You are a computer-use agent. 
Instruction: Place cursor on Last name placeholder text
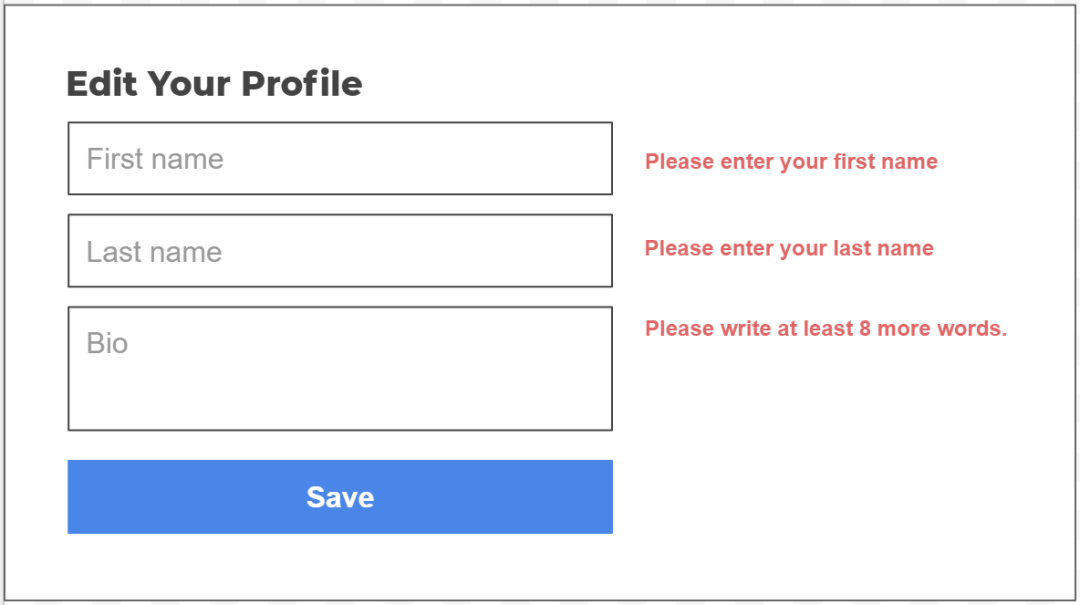[x=154, y=252]
